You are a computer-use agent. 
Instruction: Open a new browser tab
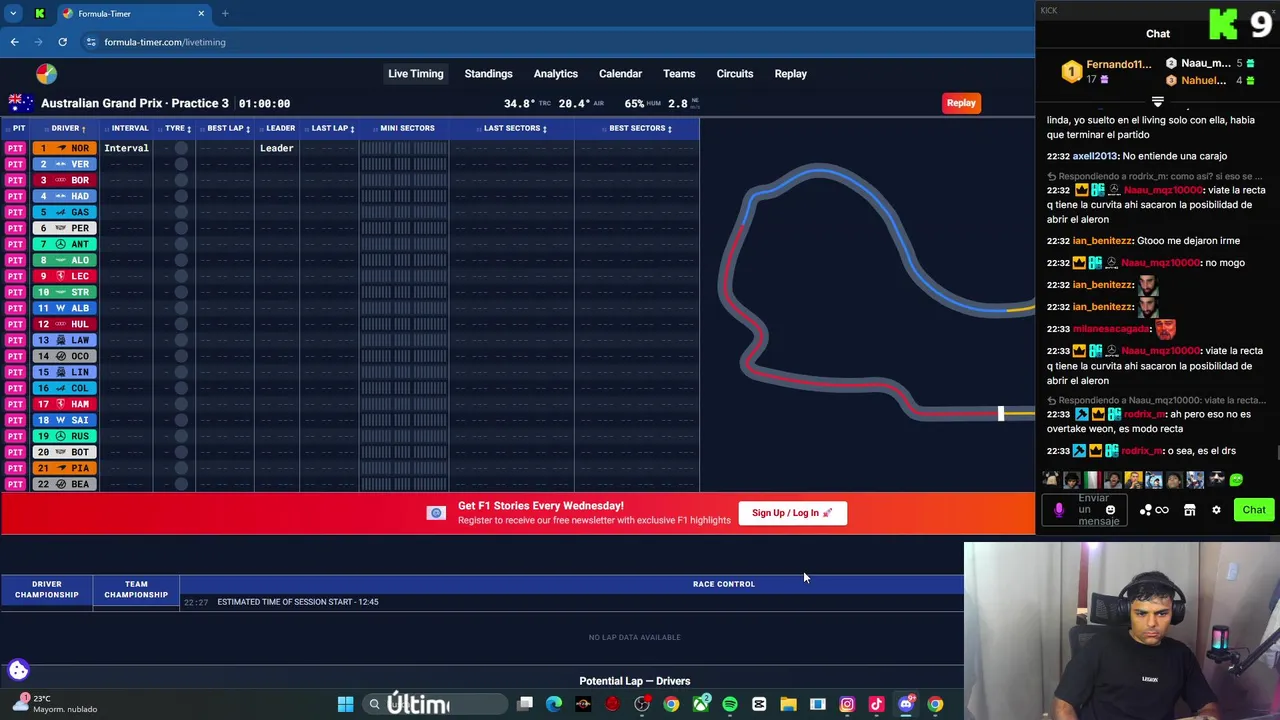pos(225,14)
